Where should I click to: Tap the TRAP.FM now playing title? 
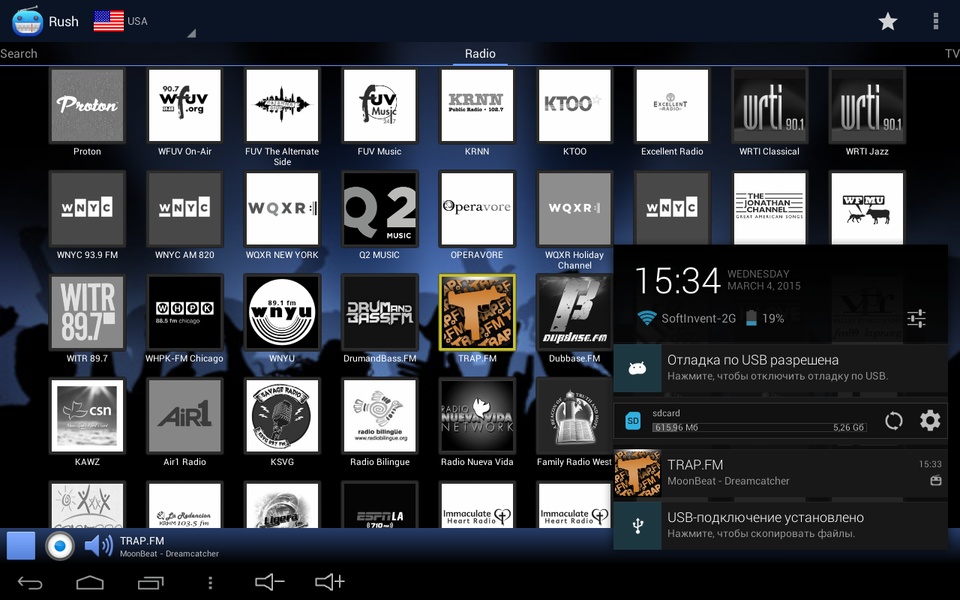point(142,541)
